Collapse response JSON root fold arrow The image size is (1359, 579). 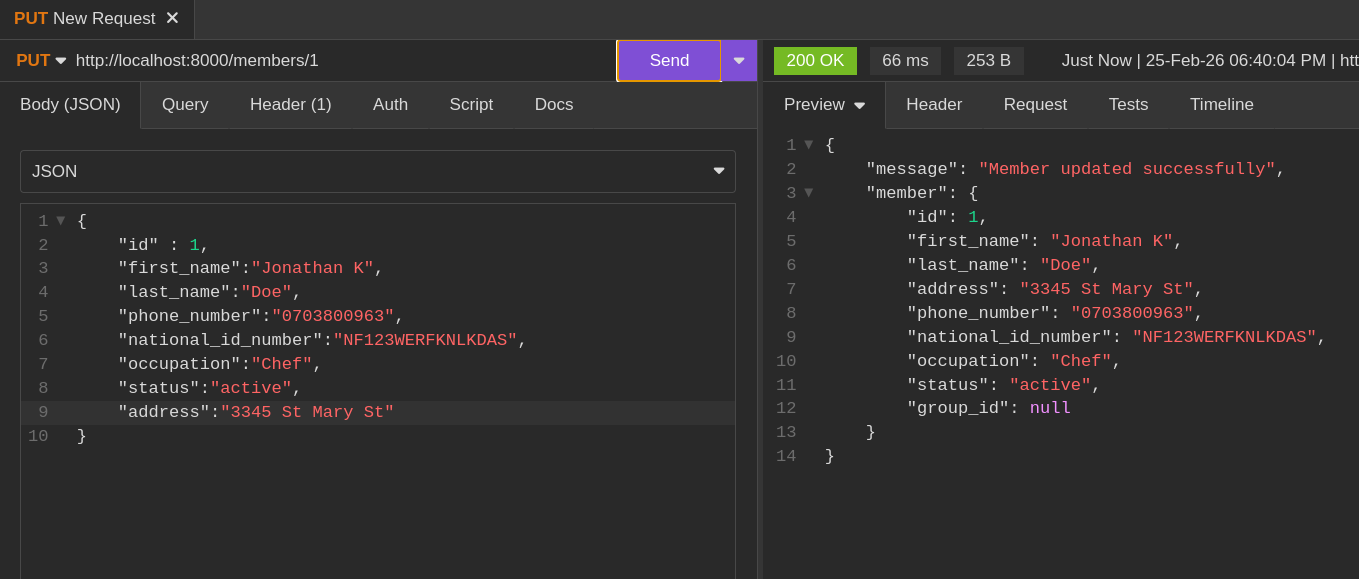[x=809, y=145]
